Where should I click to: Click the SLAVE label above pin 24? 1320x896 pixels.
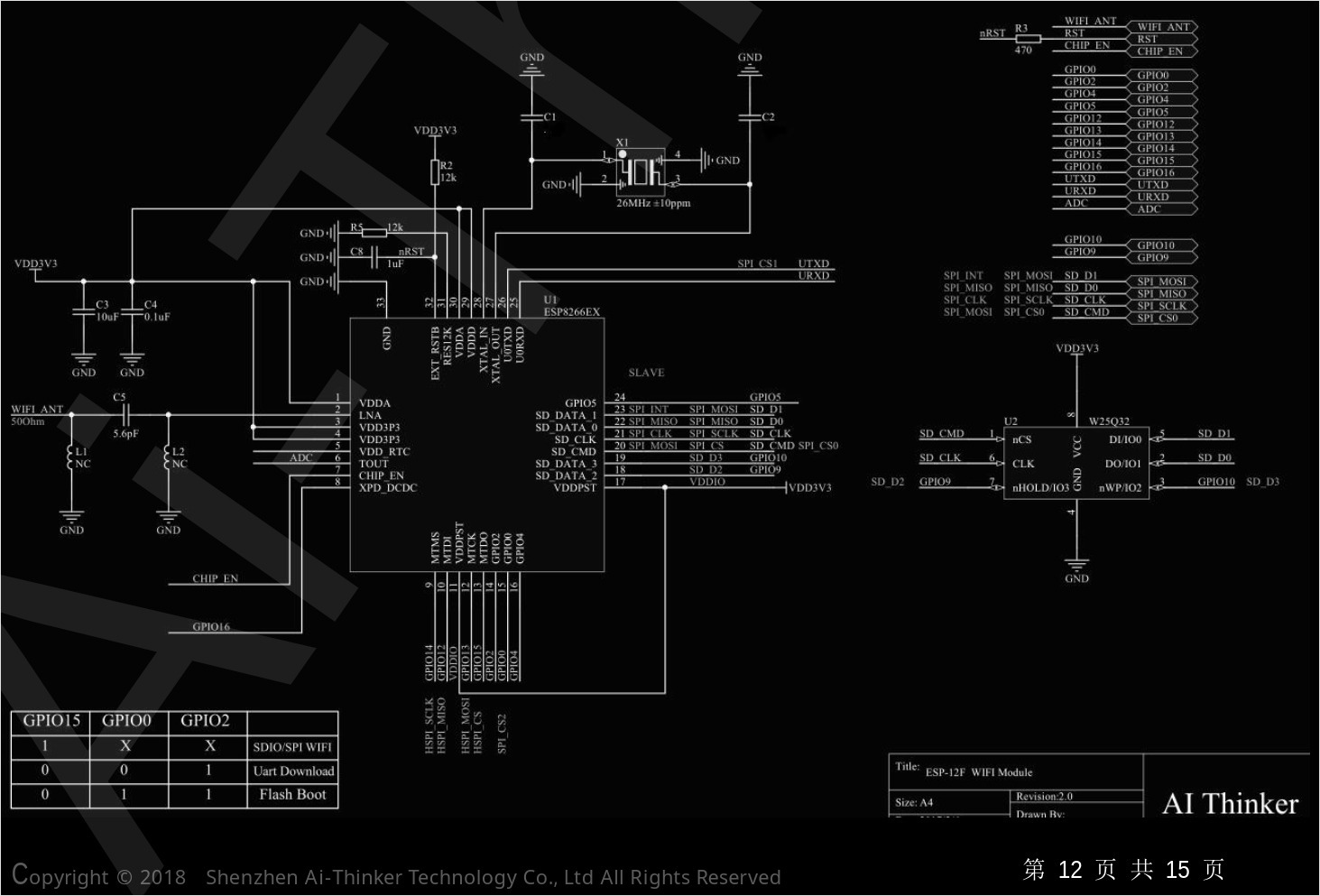[646, 372]
